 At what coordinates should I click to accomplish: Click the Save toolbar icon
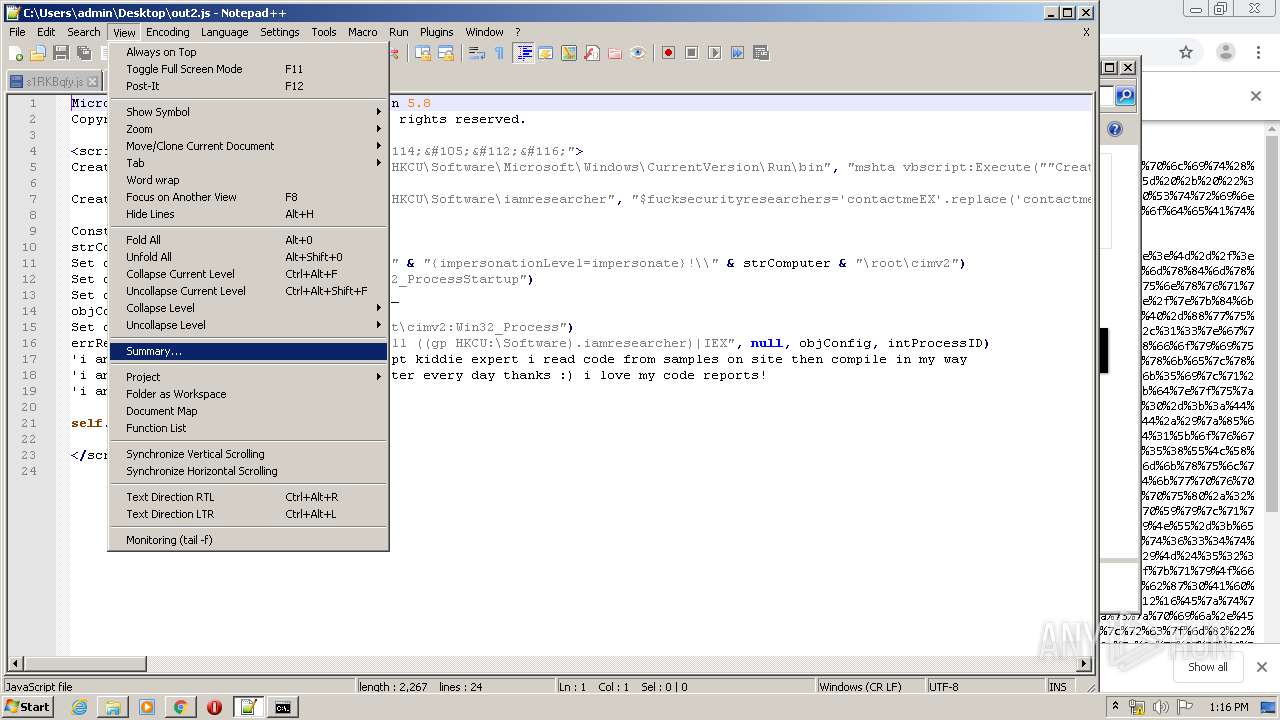[x=61, y=53]
